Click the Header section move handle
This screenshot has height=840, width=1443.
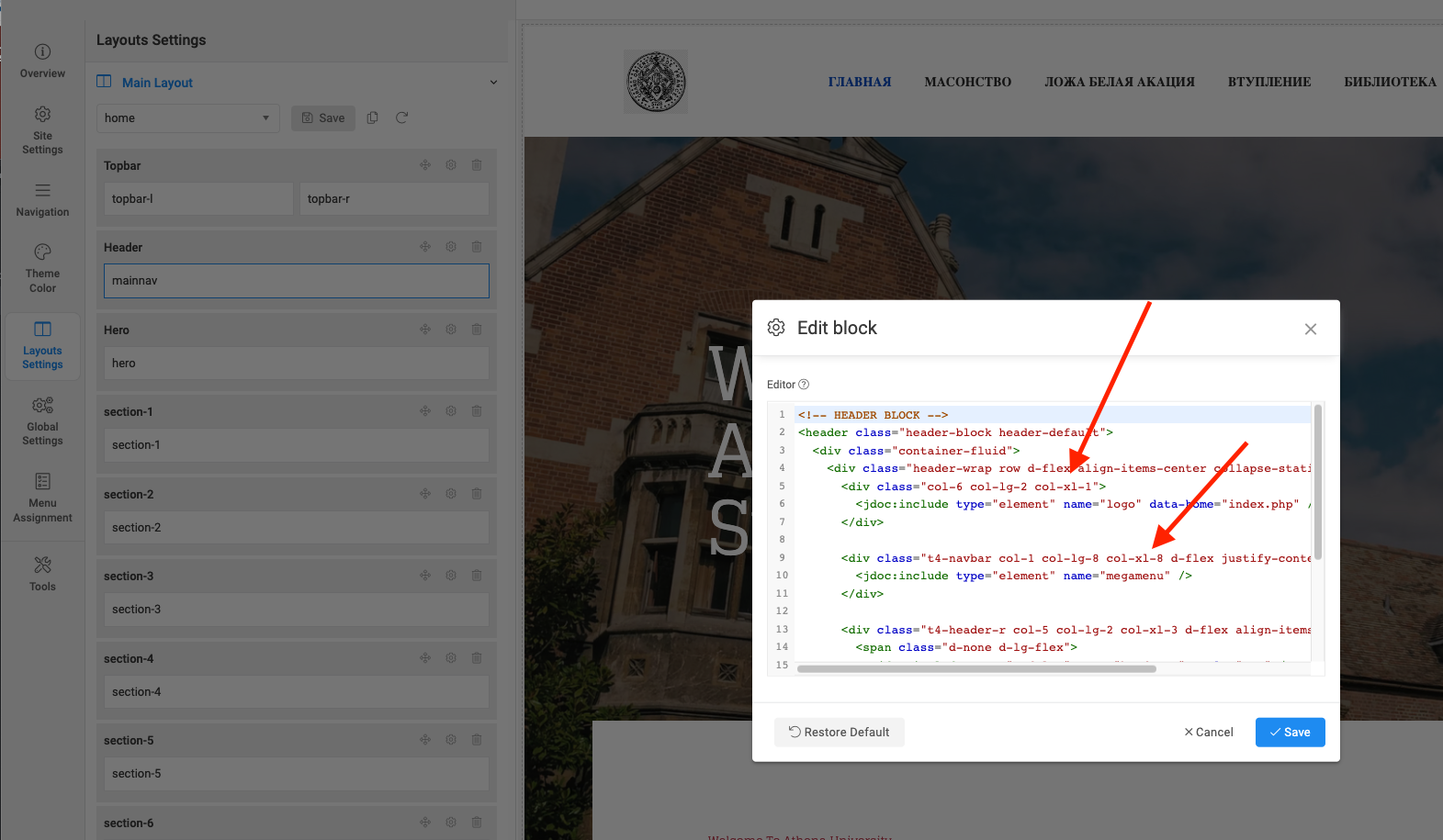425,247
